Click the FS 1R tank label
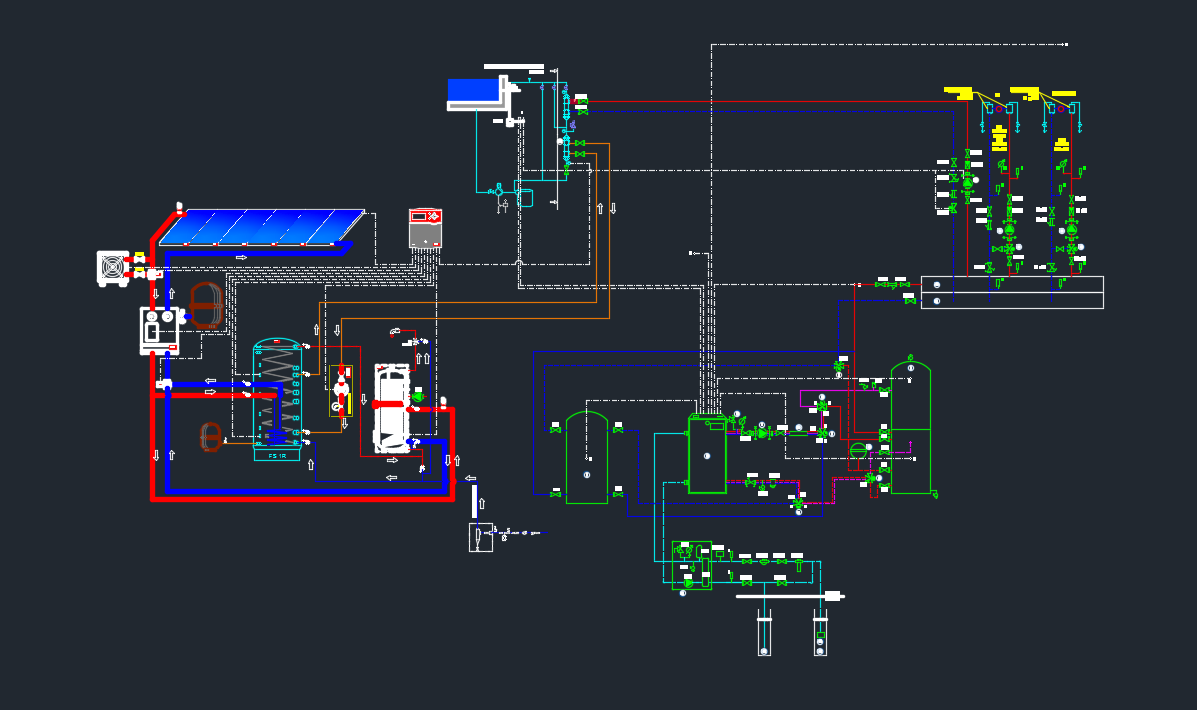1197x710 pixels. [277, 455]
